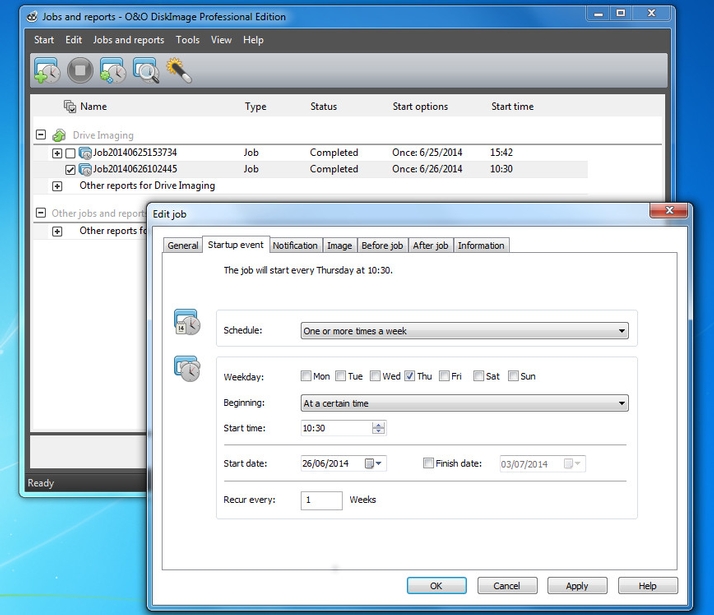Screen dimensions: 714x615
Task: Sort by the Type column header
Action: 255,107
